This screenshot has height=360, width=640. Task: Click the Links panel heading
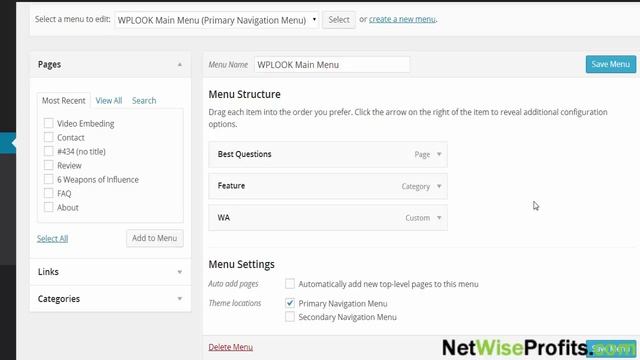point(48,272)
